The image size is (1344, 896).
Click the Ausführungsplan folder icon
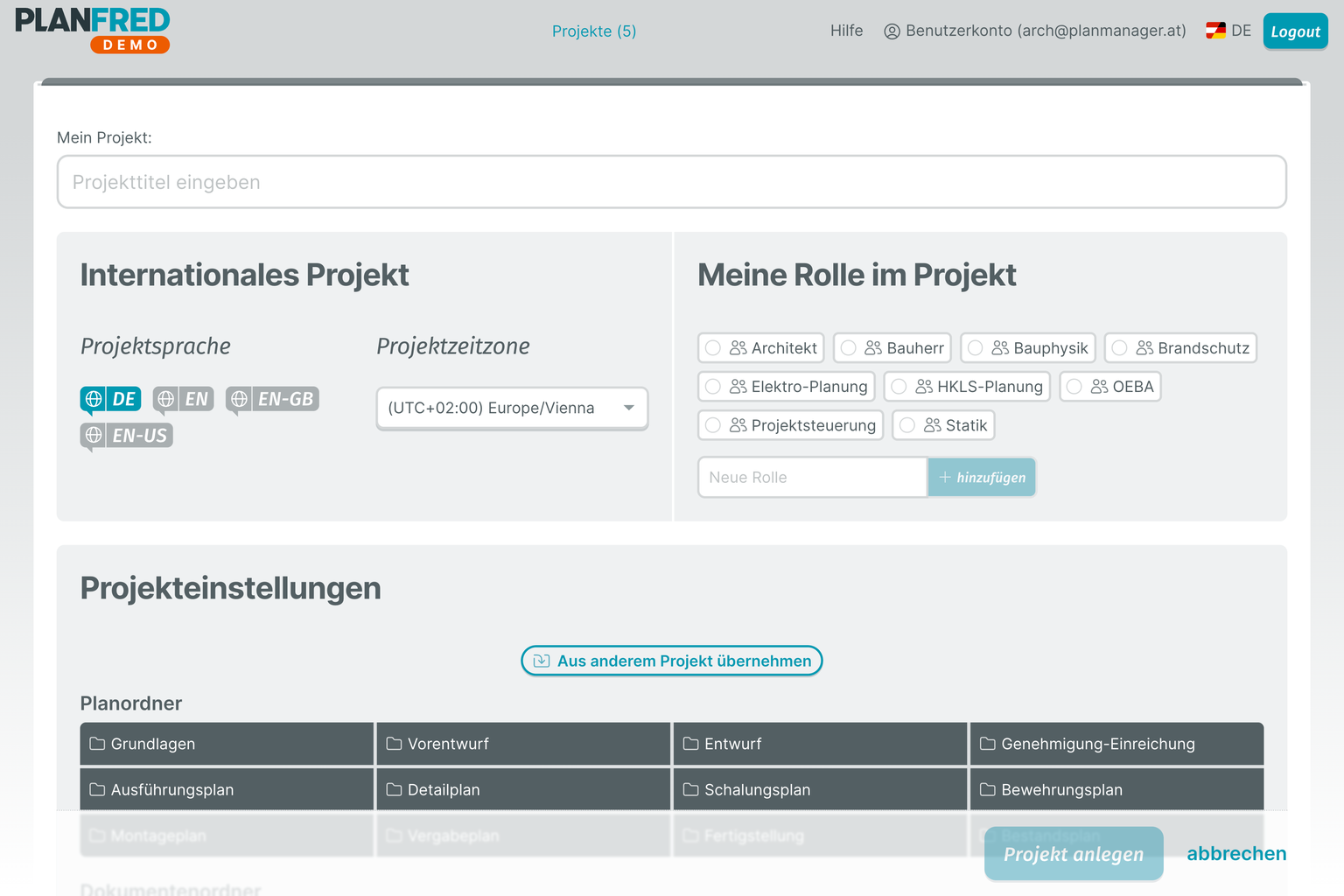(x=97, y=790)
